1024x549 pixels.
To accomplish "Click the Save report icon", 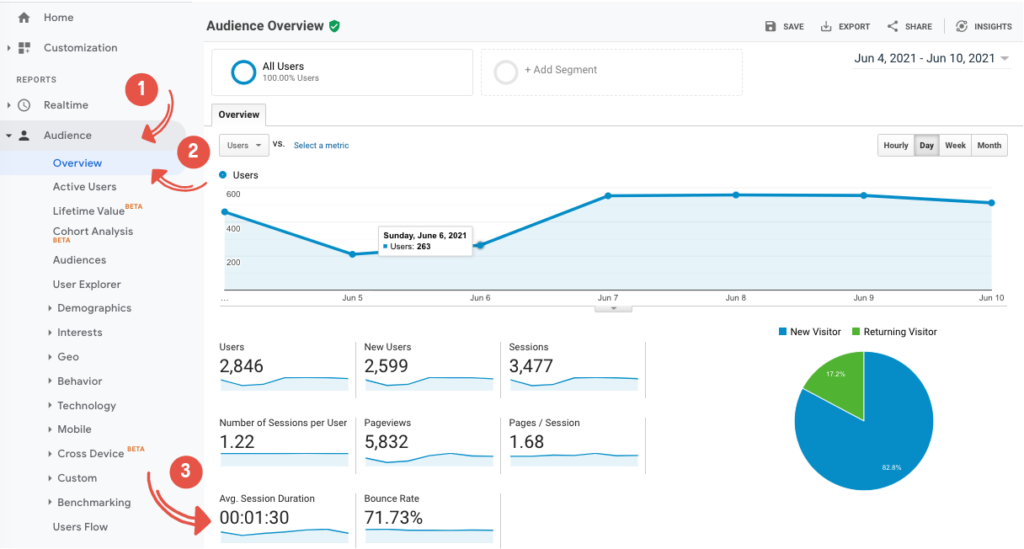I will (x=770, y=27).
